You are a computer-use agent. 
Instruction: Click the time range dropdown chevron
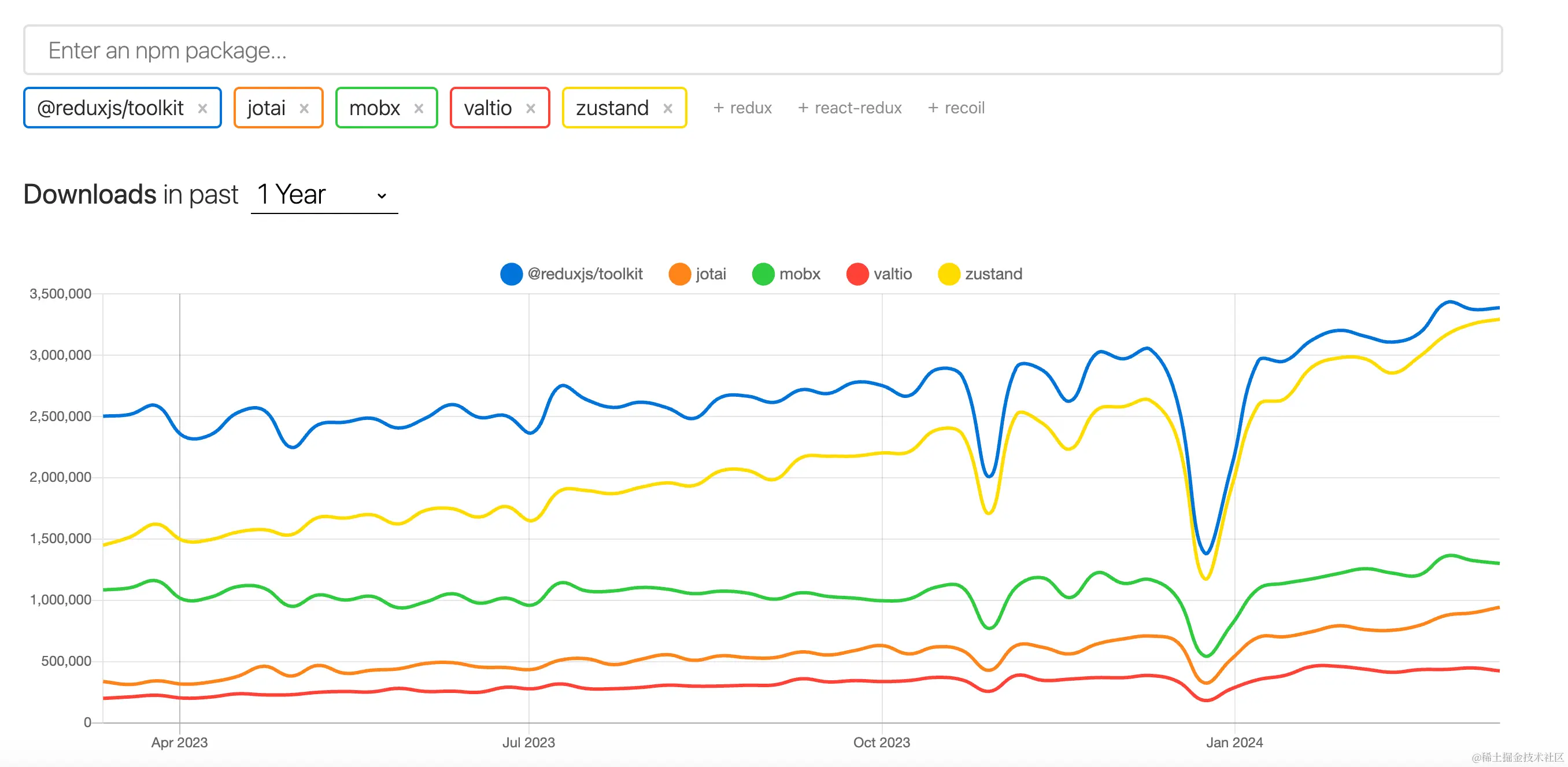[x=382, y=196]
